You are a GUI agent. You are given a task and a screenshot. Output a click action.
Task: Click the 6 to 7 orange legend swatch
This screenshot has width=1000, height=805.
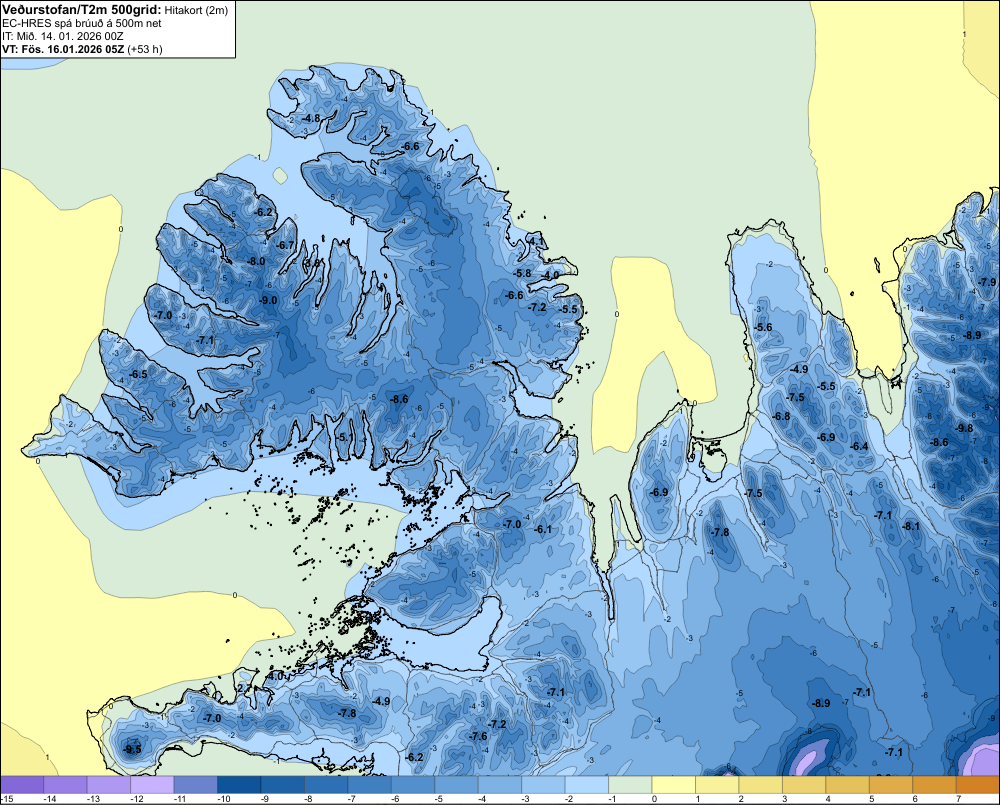tap(934, 785)
